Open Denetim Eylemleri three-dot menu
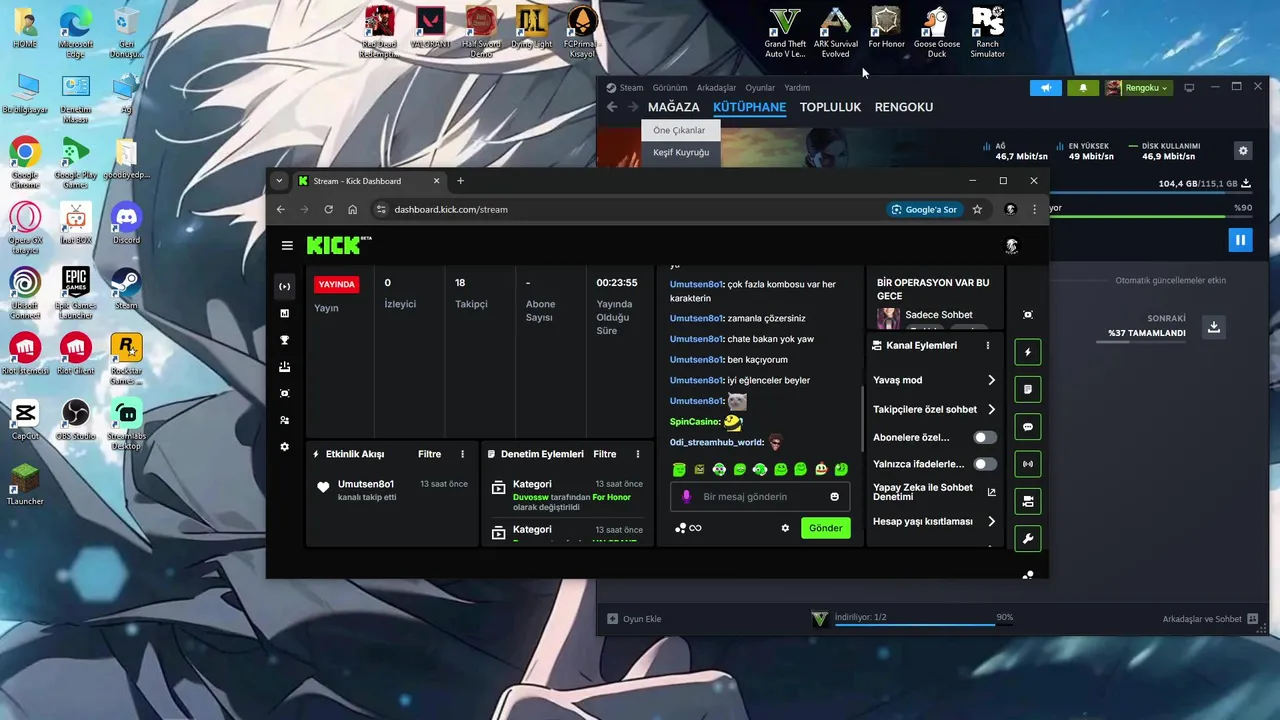 click(x=637, y=454)
